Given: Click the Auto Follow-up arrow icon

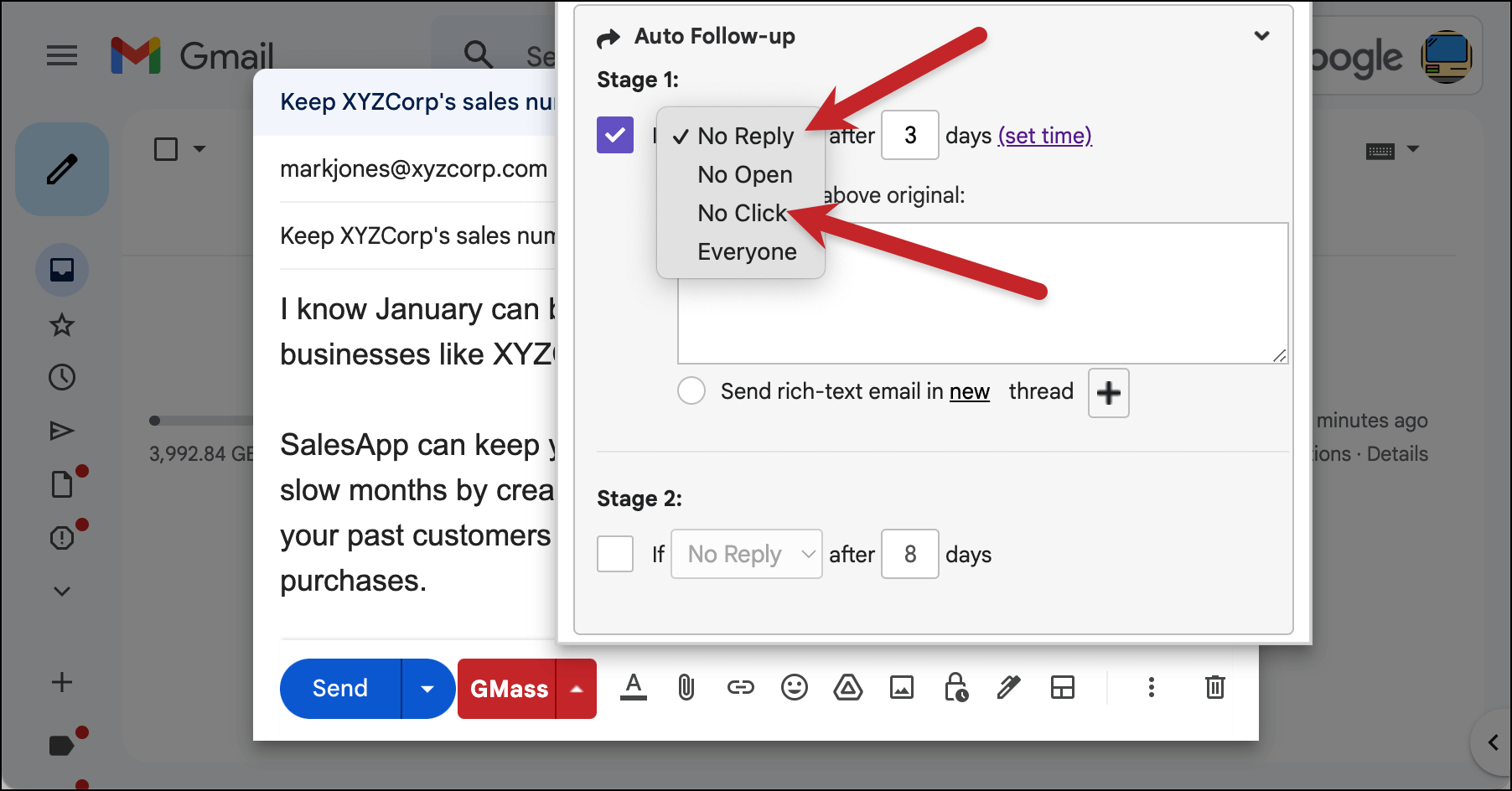Looking at the screenshot, I should pos(608,38).
